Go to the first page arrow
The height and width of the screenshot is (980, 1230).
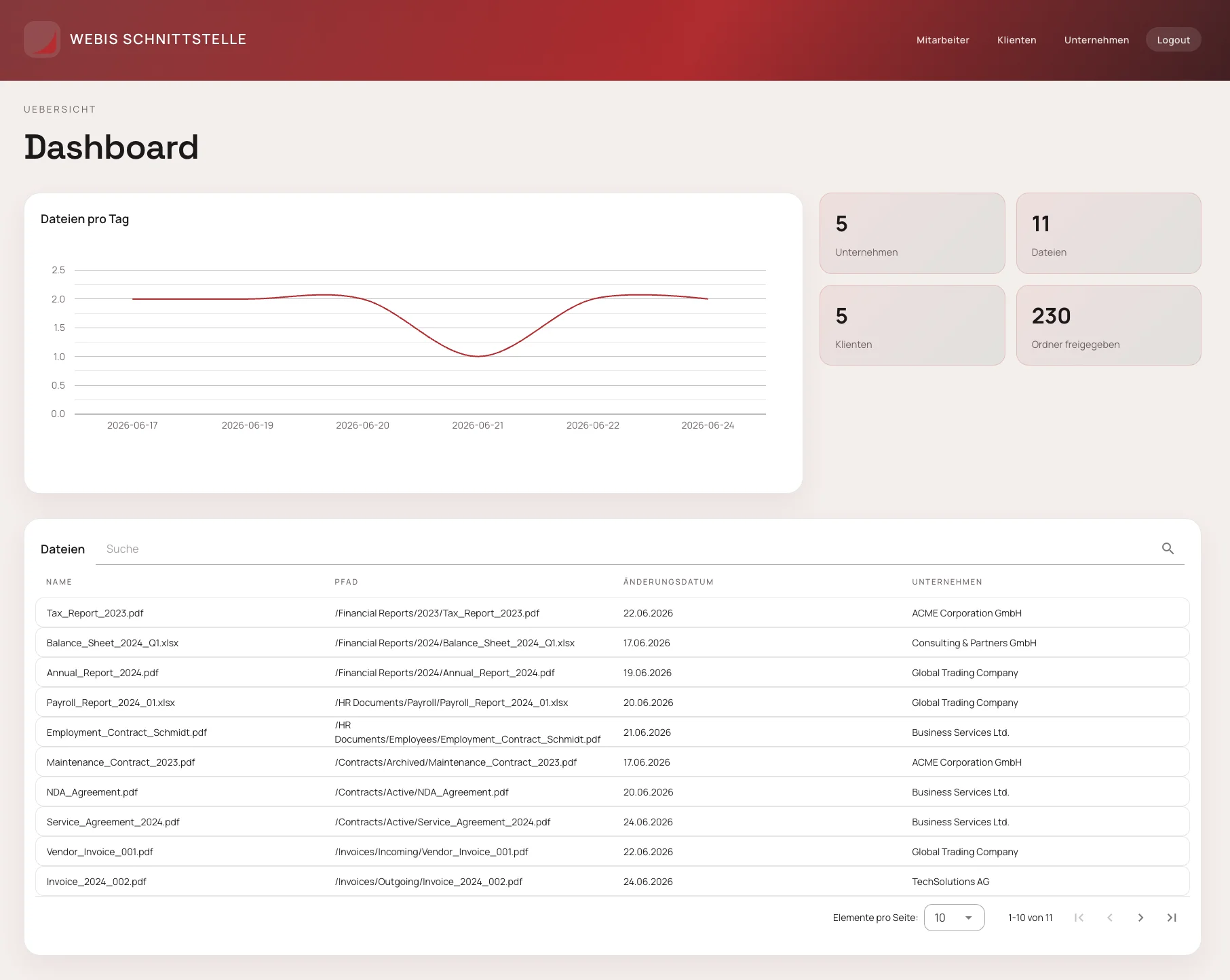coord(1079,918)
